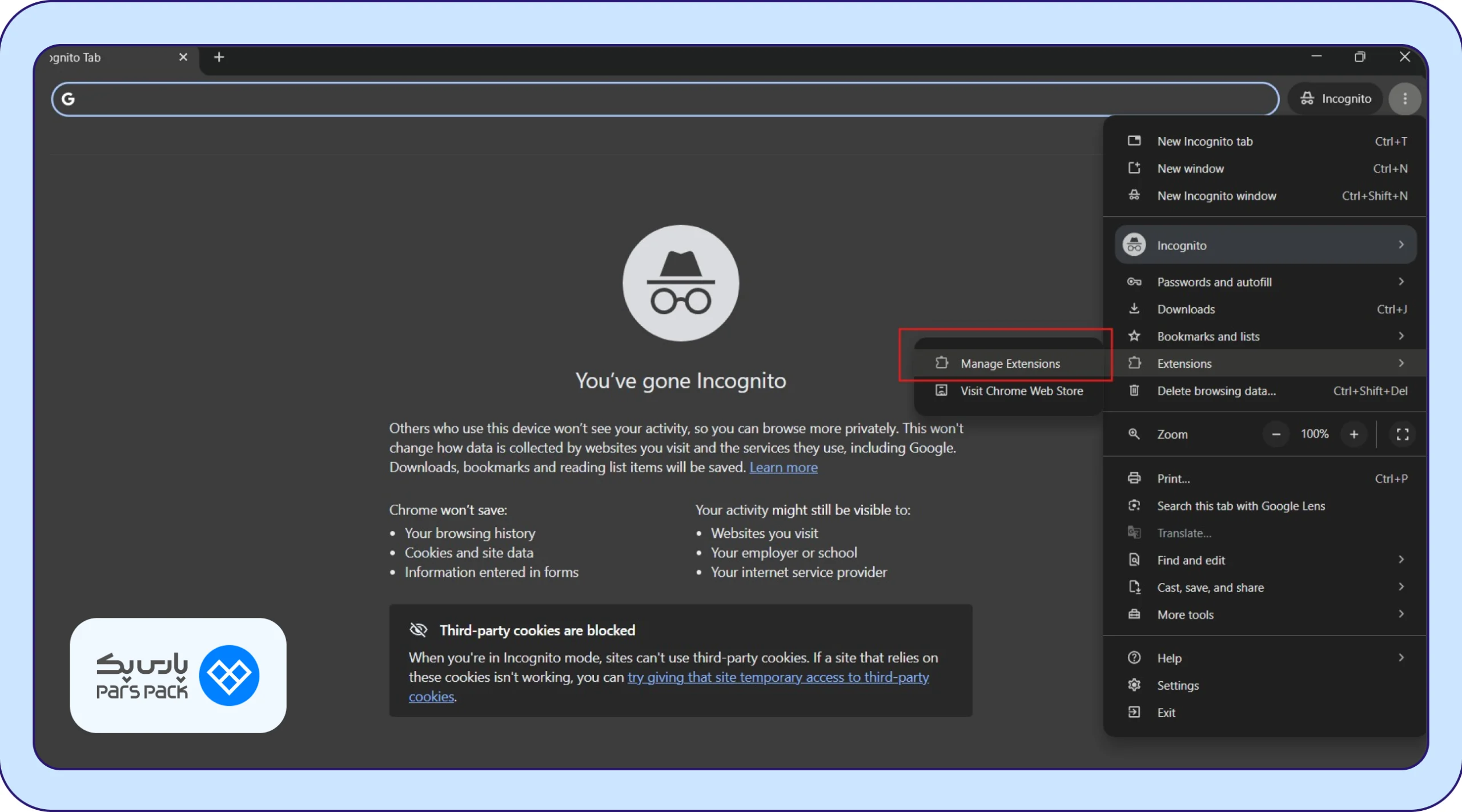
Task: Expand the Help submenu arrow
Action: click(x=1401, y=658)
